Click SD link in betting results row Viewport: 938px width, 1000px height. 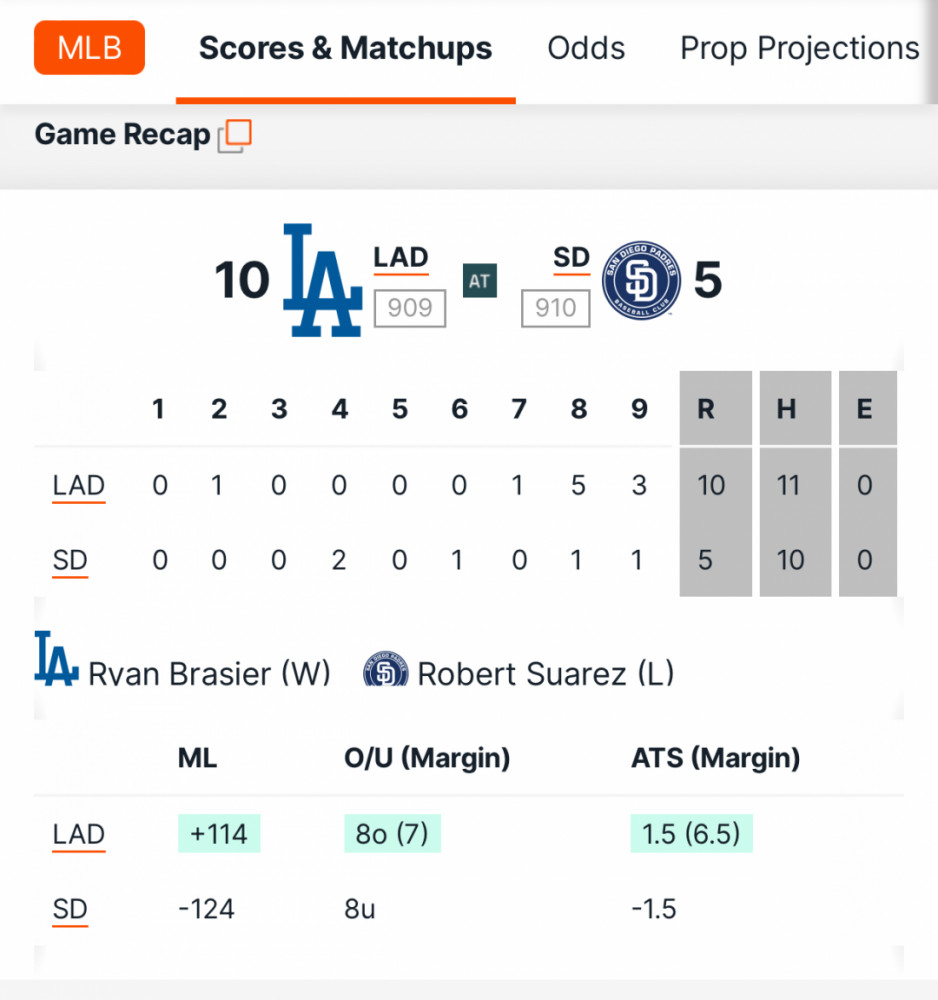coord(70,910)
